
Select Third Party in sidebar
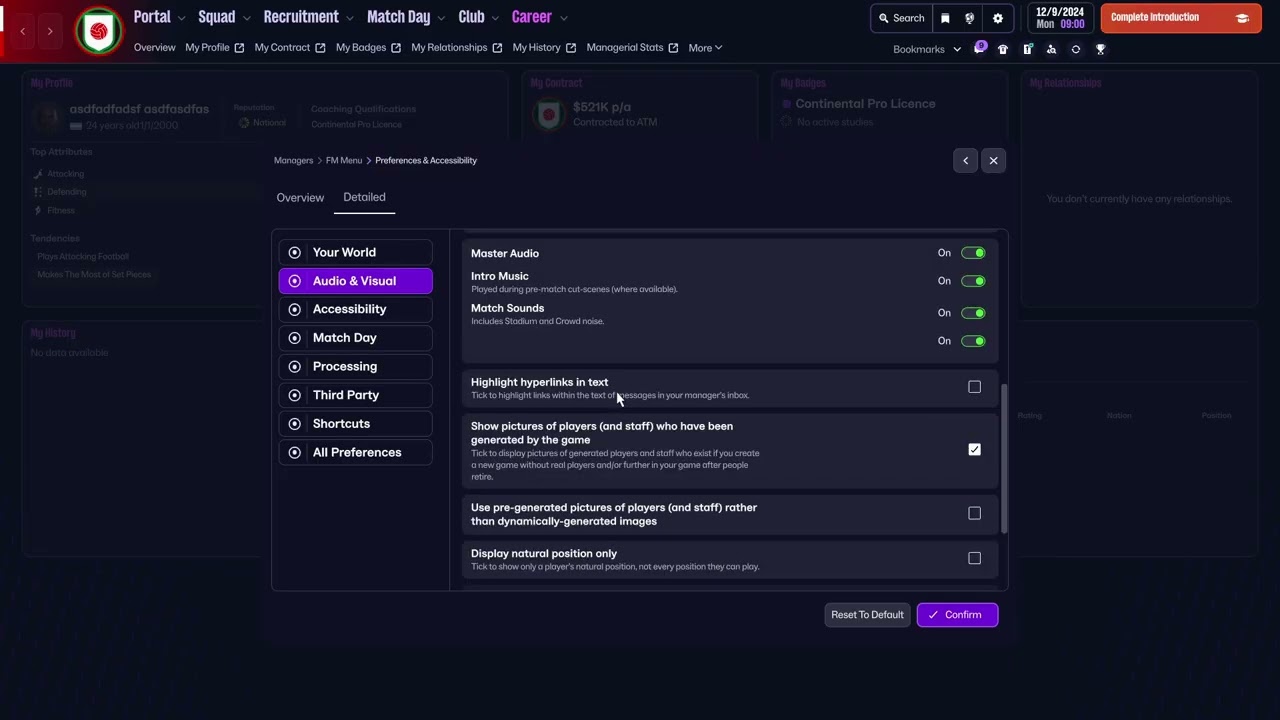coord(355,395)
